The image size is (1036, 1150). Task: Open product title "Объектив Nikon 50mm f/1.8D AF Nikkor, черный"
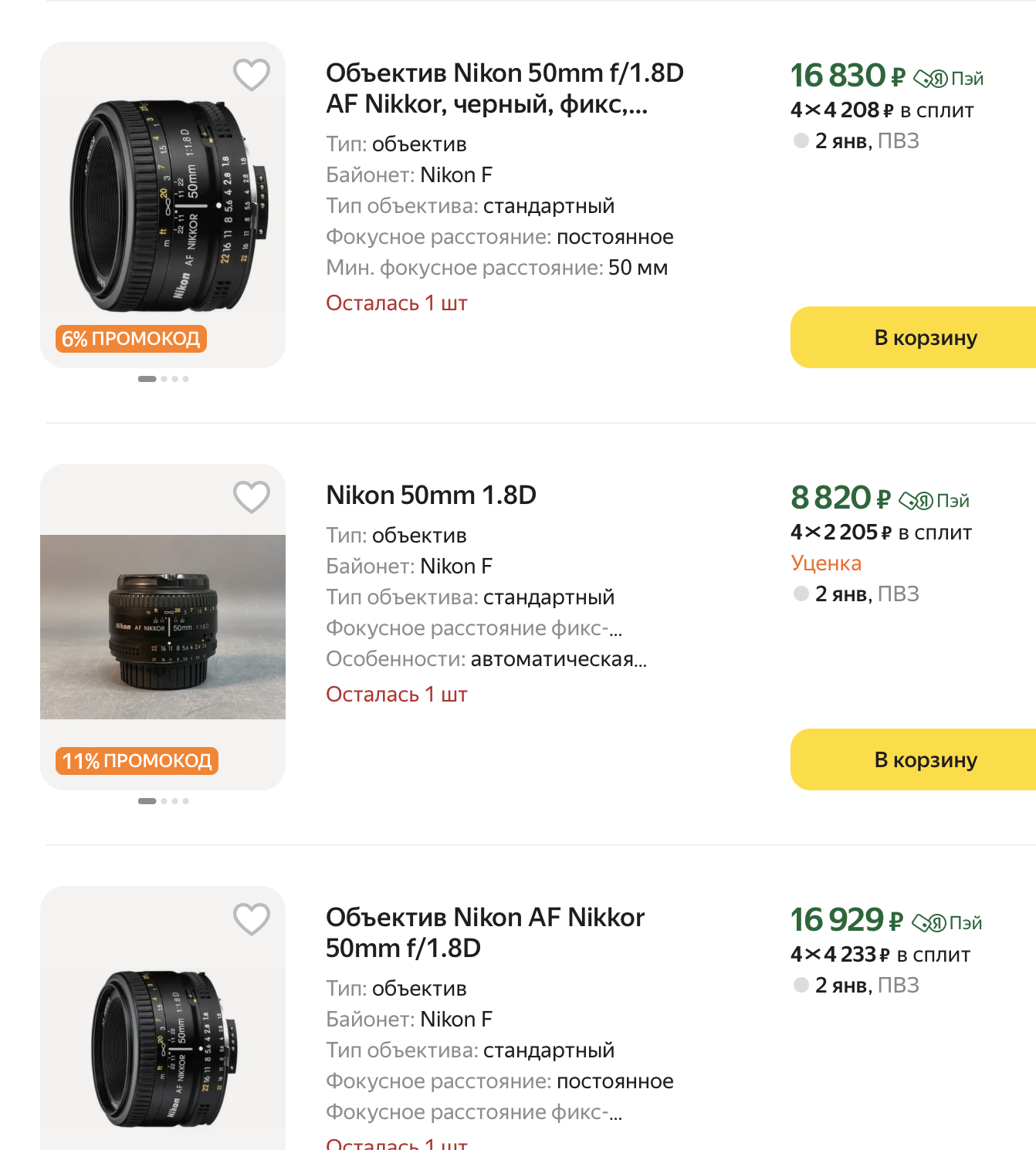pyautogui.click(x=504, y=88)
